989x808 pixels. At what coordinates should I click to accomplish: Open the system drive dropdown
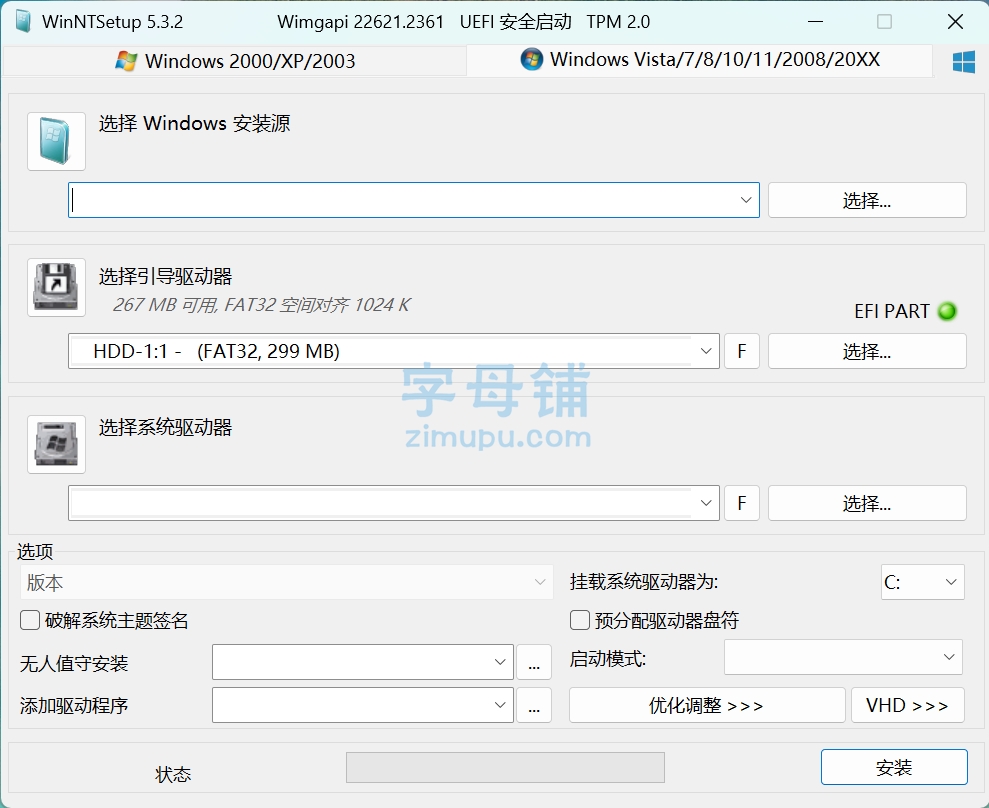[394, 503]
